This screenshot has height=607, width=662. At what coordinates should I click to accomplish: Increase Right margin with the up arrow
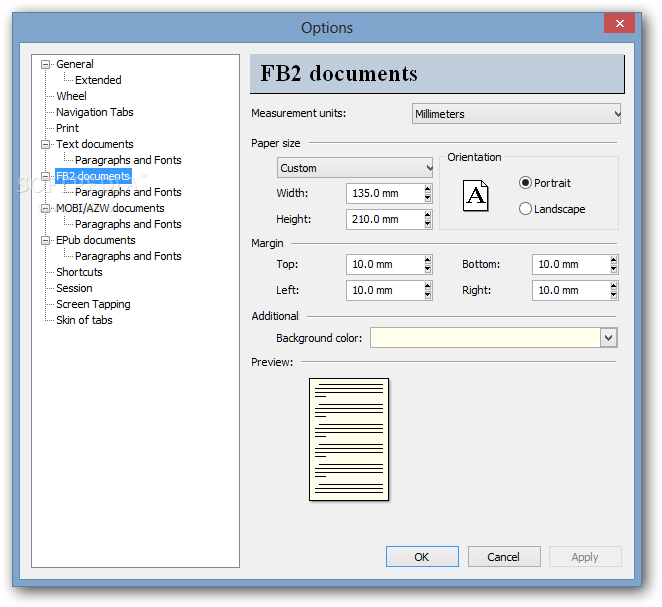pyautogui.click(x=613, y=286)
